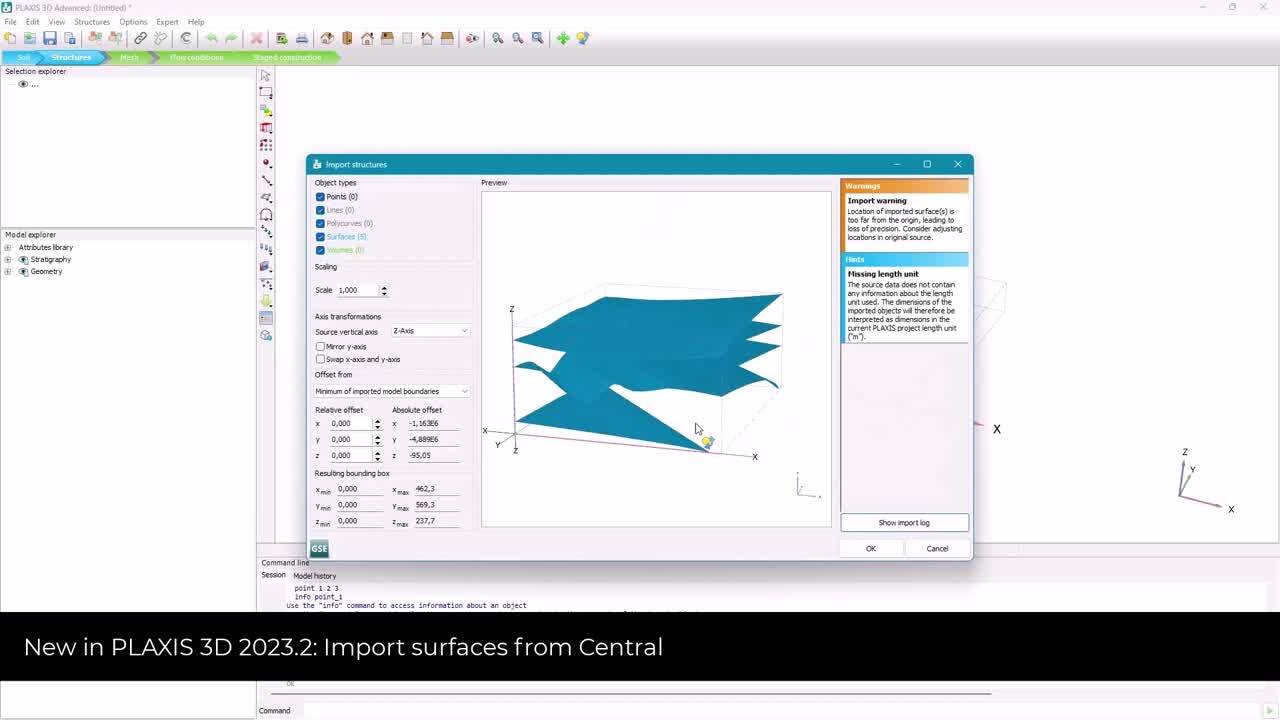Click the Create line tool in the side toolbar
Screen dimensions: 1280x720
click(266, 180)
